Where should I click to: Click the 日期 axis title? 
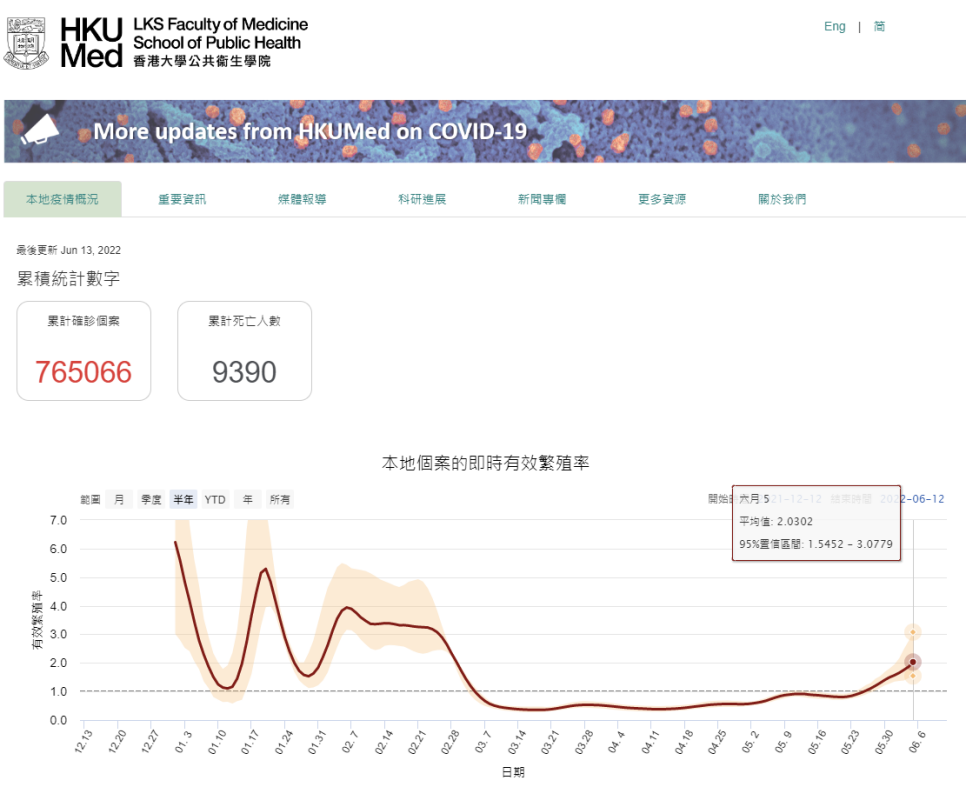click(513, 772)
